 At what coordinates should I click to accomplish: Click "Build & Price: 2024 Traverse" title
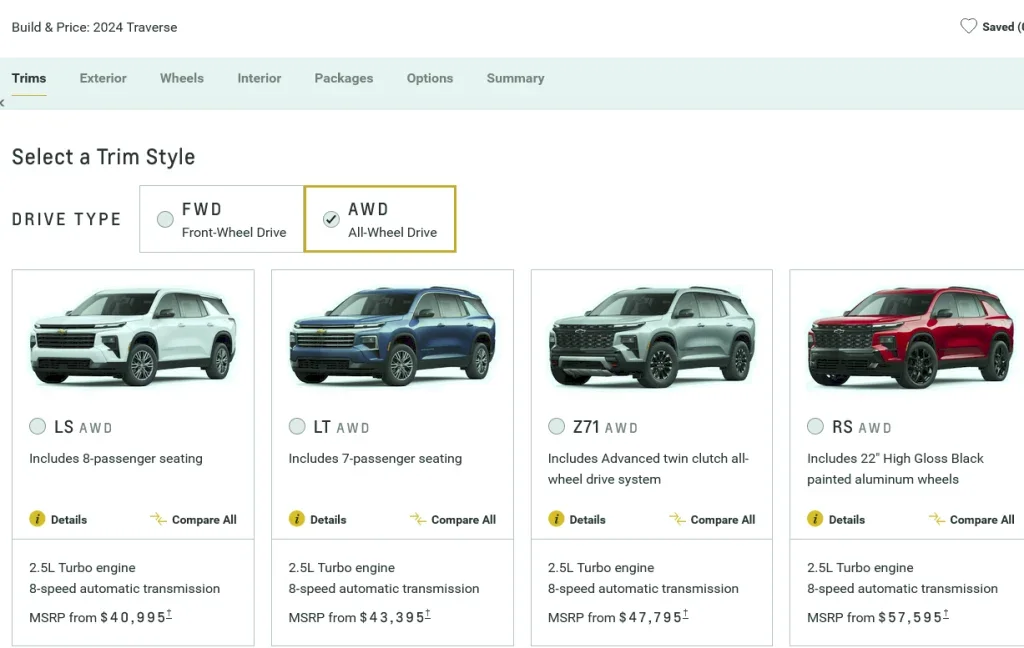point(94,27)
